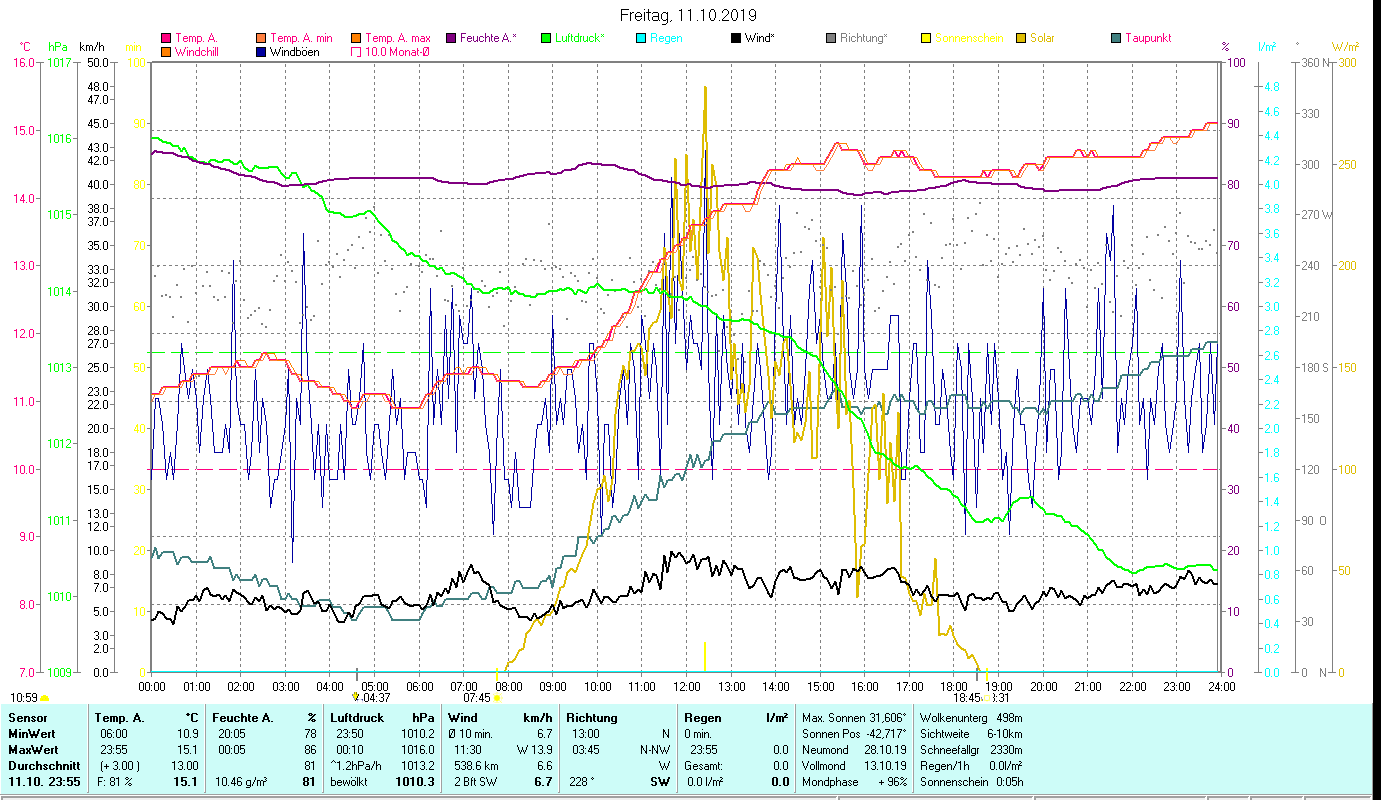Click the sunrise marker at 07:45
The width and height of the screenshot is (1381, 800).
pos(497,698)
